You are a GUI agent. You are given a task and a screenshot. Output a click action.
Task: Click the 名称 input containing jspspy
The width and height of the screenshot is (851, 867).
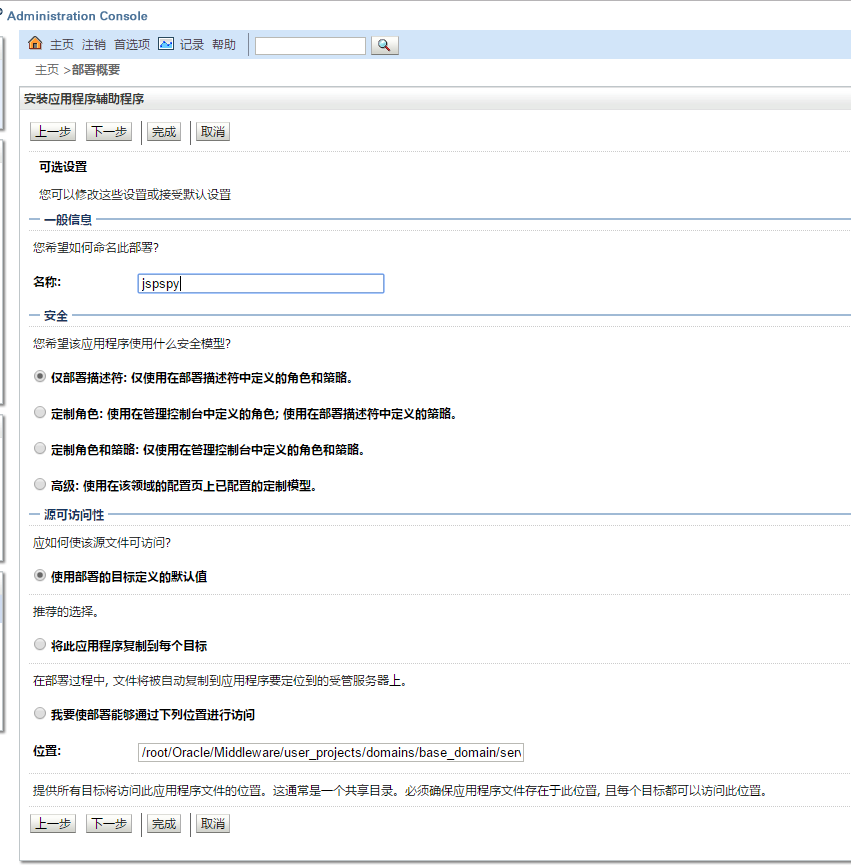[x=261, y=284]
